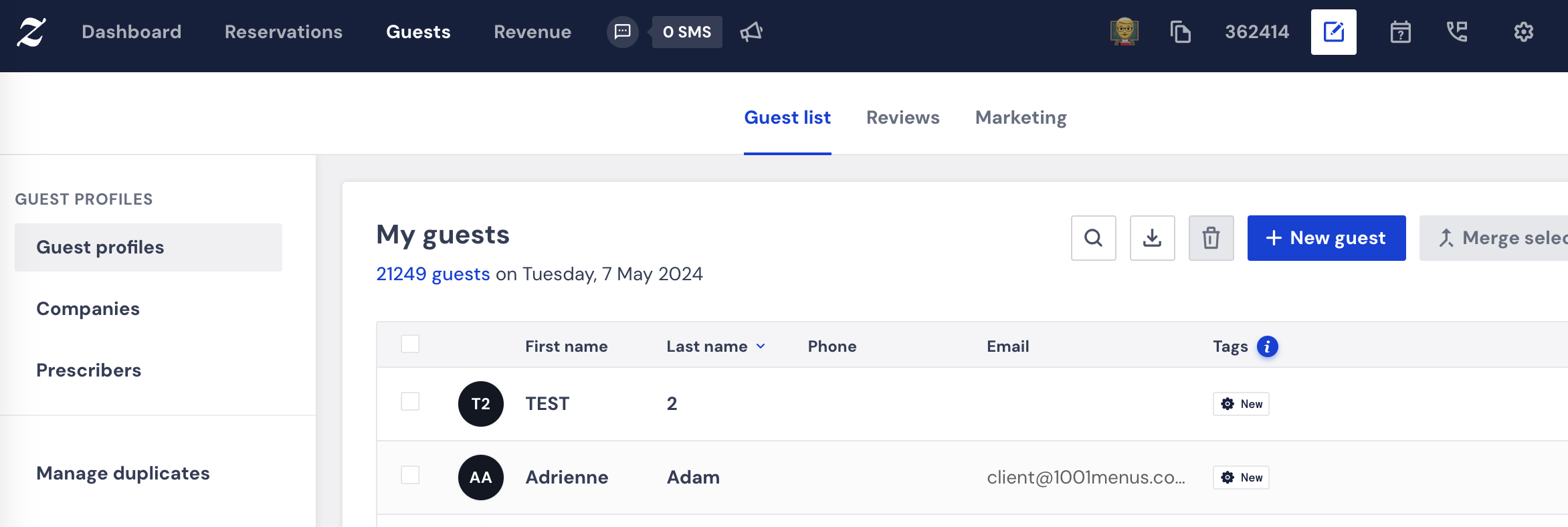This screenshot has height=527, width=1568.
Task: Click the 0 SMS badge
Action: coord(687,32)
